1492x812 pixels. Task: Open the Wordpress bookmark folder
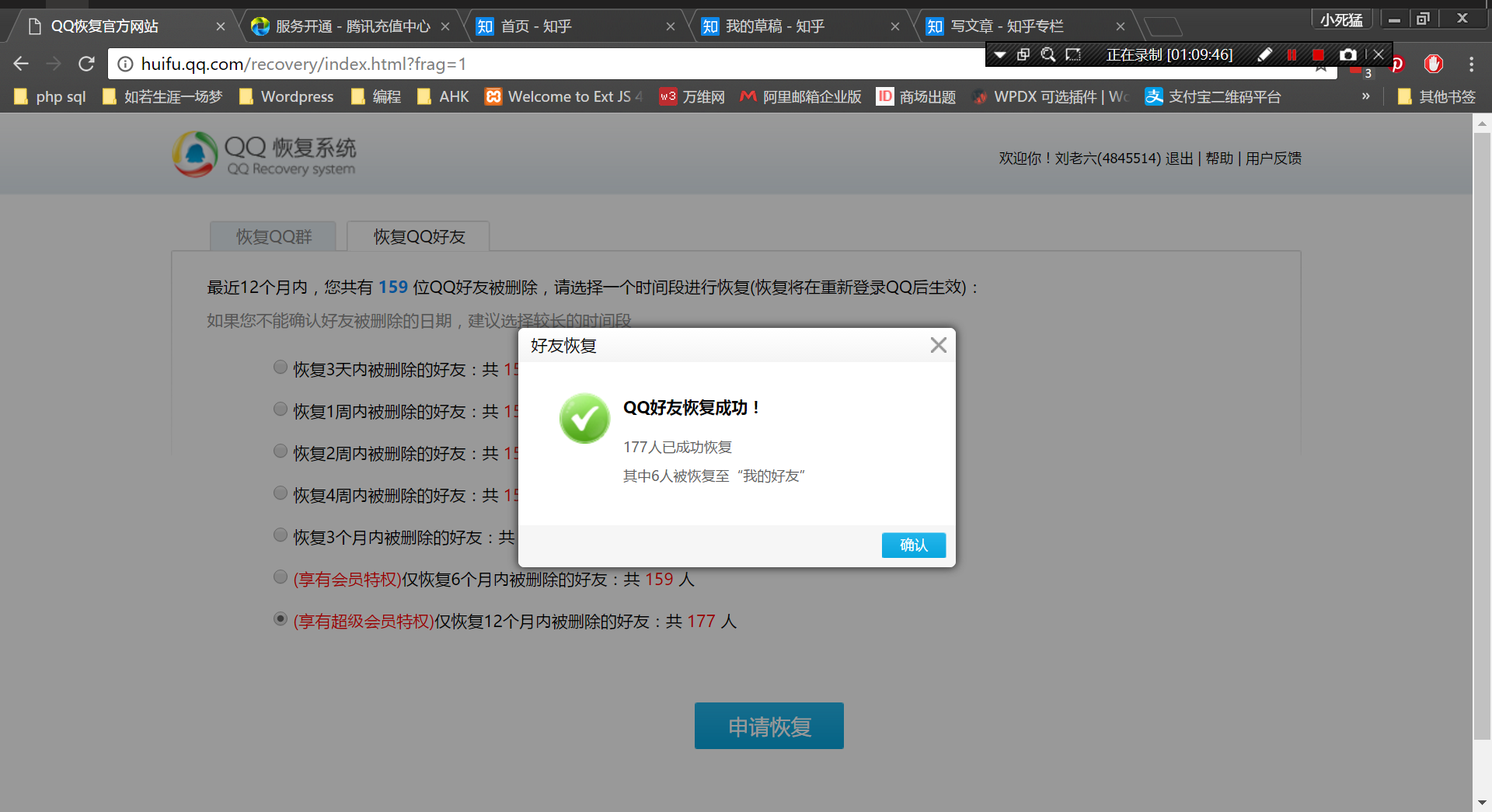(x=287, y=96)
